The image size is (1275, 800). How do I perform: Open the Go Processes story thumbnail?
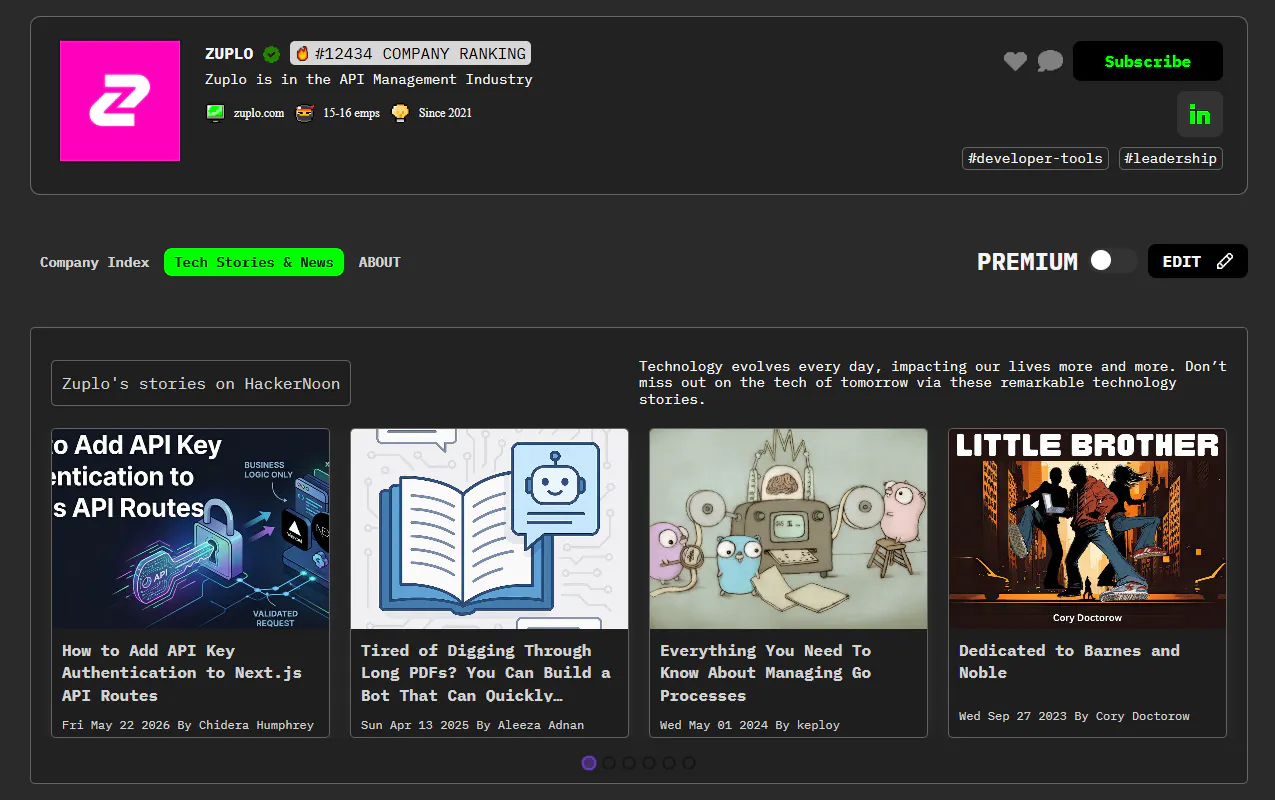tap(788, 529)
